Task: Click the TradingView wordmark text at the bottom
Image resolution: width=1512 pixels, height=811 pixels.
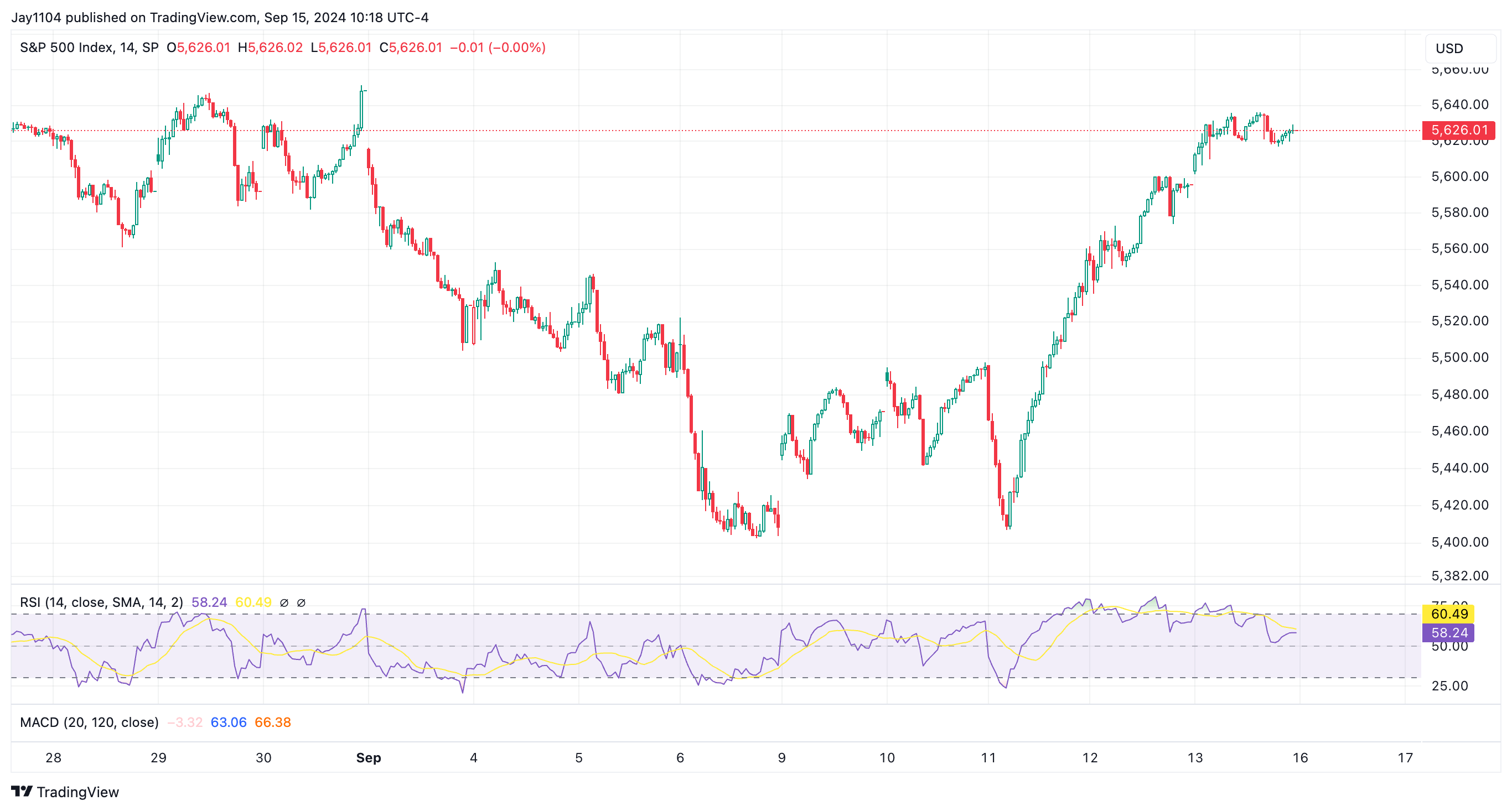Action: 77,792
